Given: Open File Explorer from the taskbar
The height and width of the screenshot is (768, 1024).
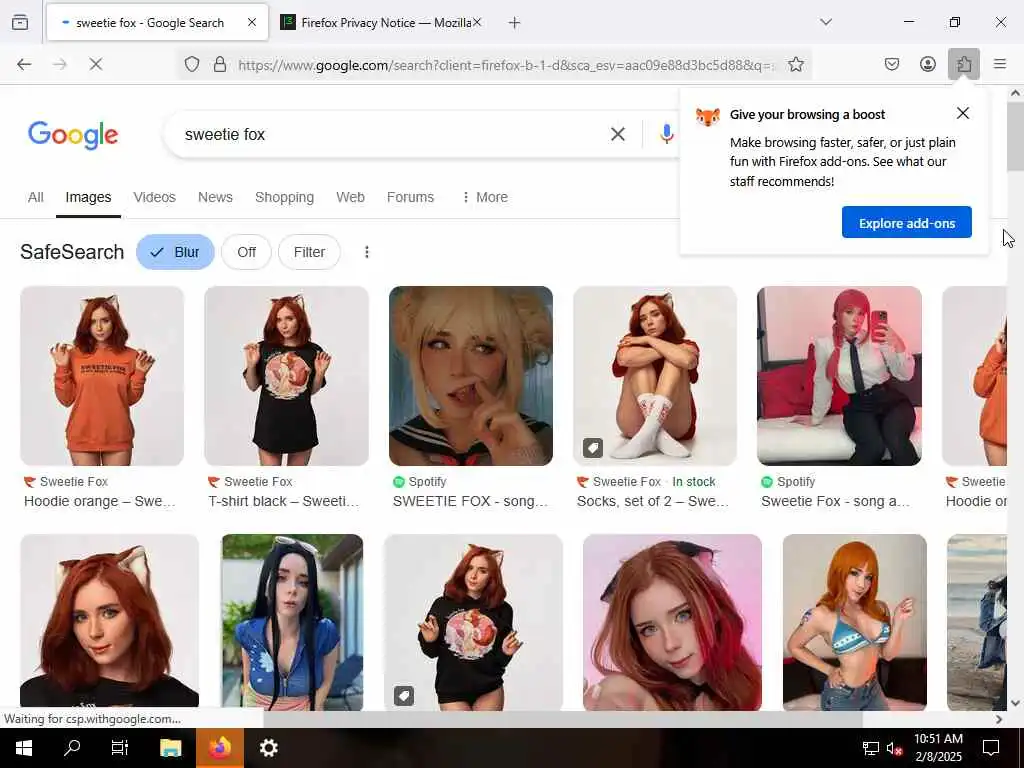Looking at the screenshot, I should pos(170,748).
